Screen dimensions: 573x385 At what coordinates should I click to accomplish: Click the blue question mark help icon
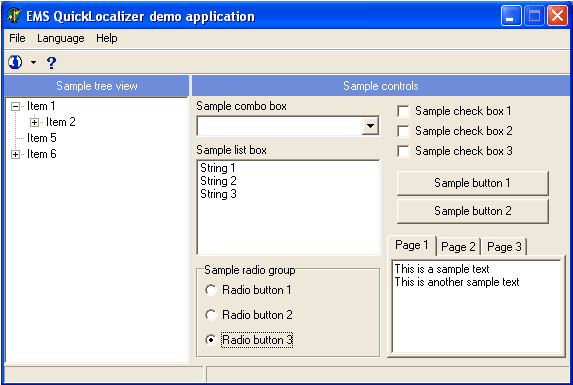tap(52, 63)
